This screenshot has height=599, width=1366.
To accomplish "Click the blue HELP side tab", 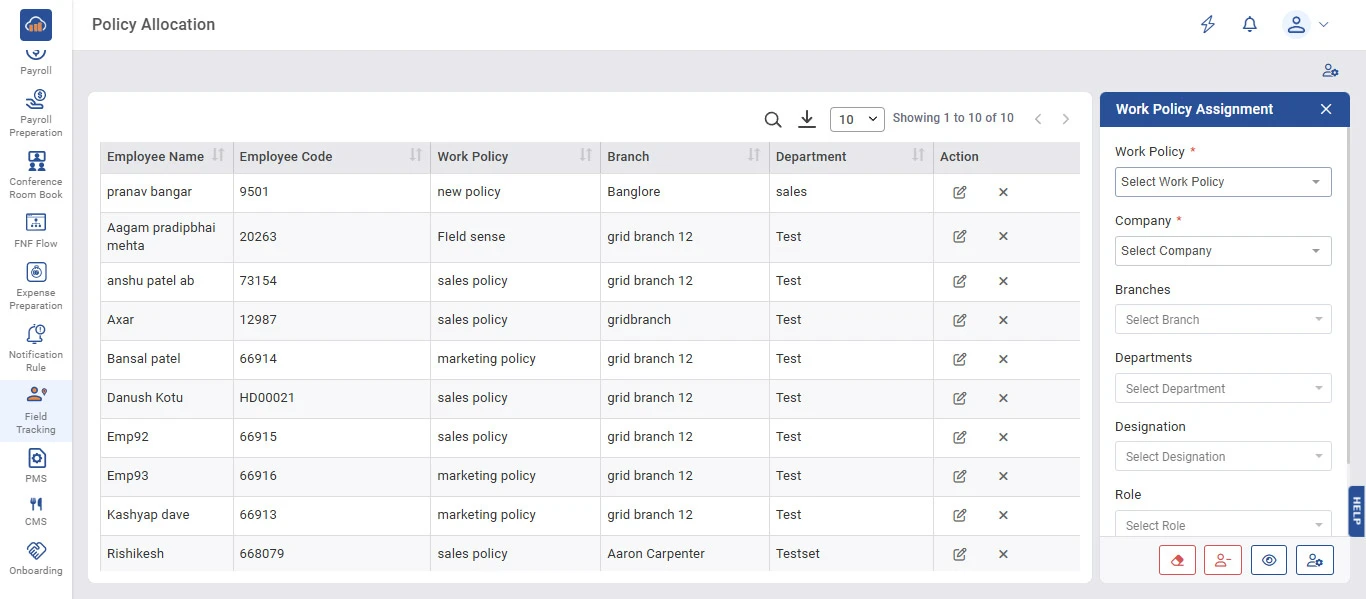I will point(1356,511).
